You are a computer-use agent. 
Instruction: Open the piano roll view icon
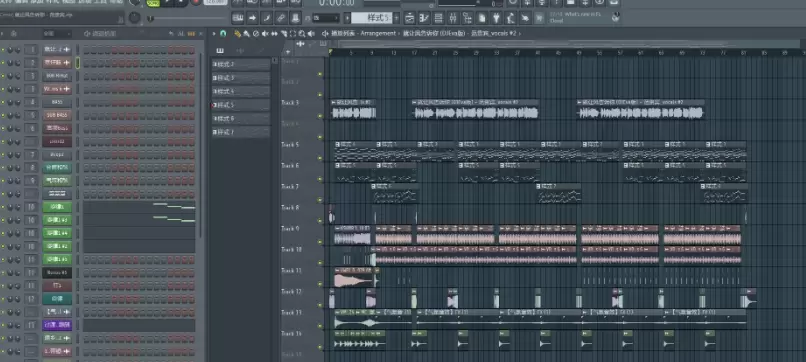click(424, 18)
